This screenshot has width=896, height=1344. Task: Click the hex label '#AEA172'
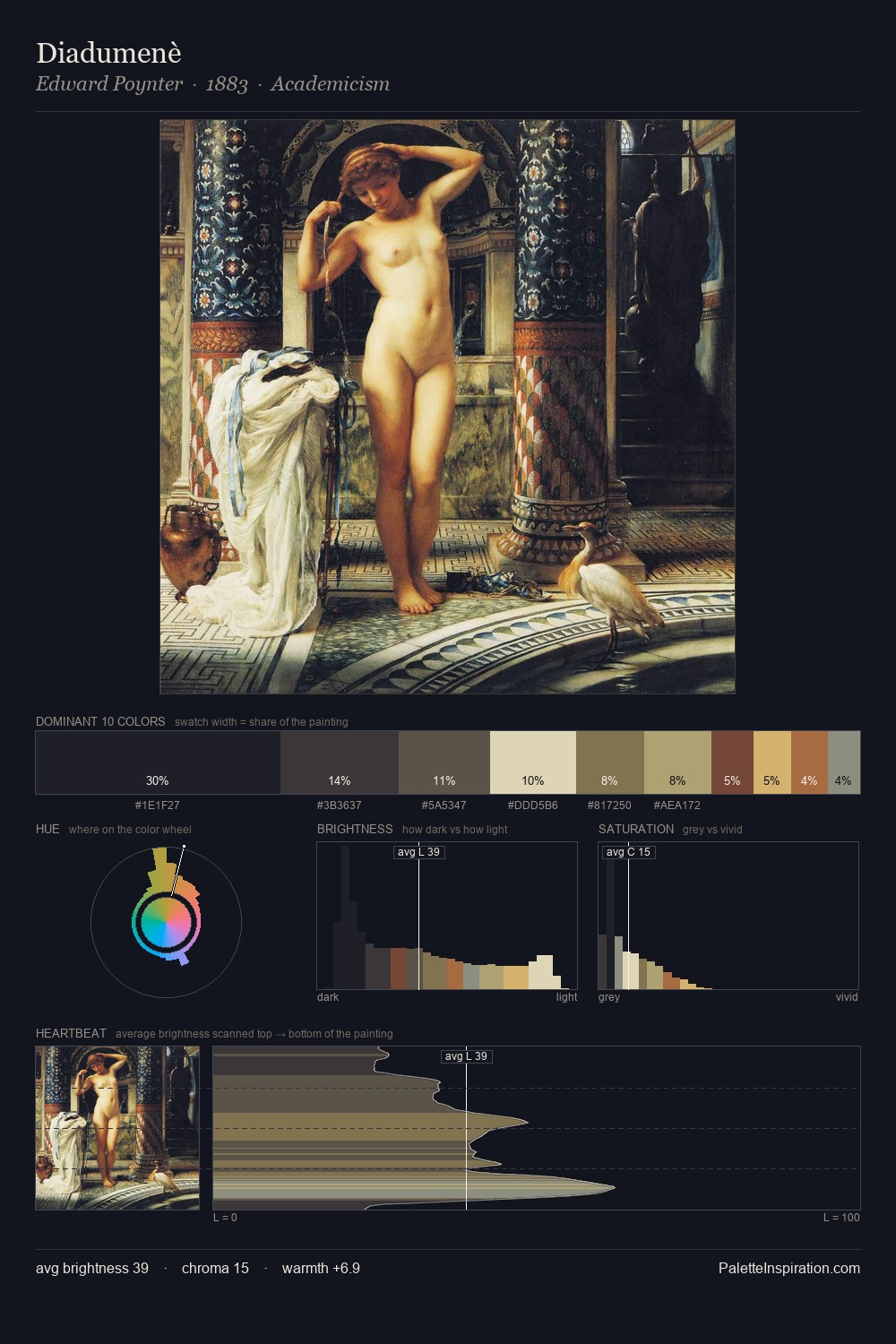(678, 806)
